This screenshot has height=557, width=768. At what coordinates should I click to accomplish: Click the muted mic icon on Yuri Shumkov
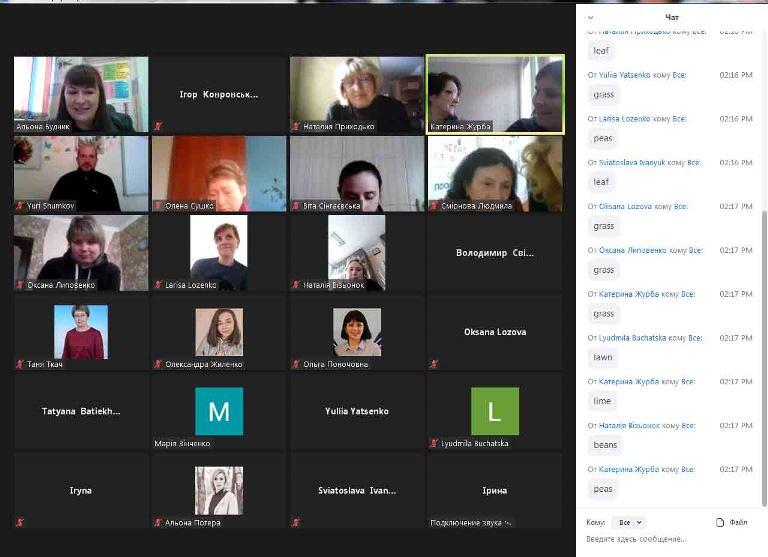[20, 206]
